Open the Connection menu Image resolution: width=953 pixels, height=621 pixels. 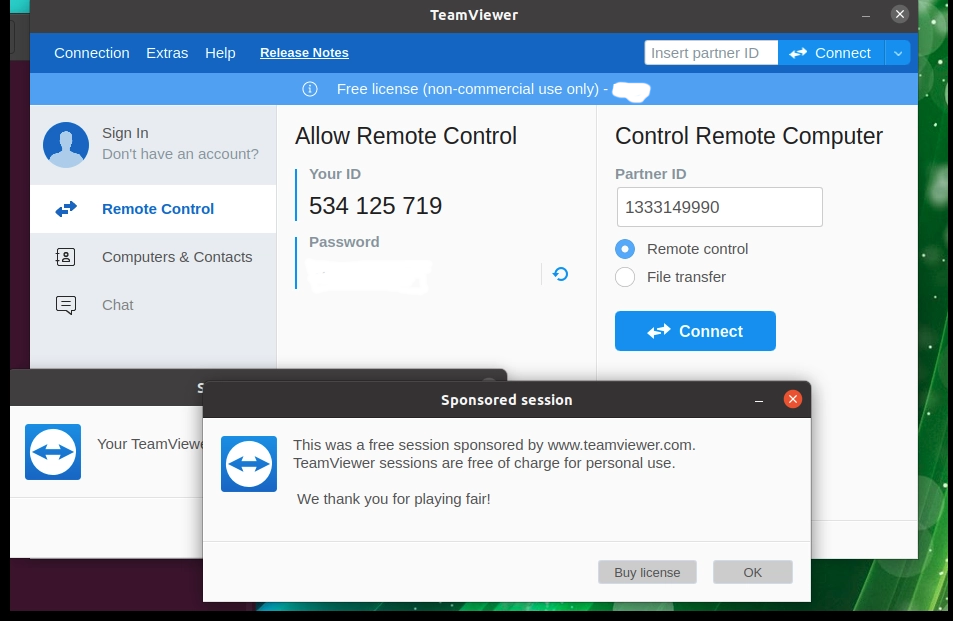pos(92,53)
